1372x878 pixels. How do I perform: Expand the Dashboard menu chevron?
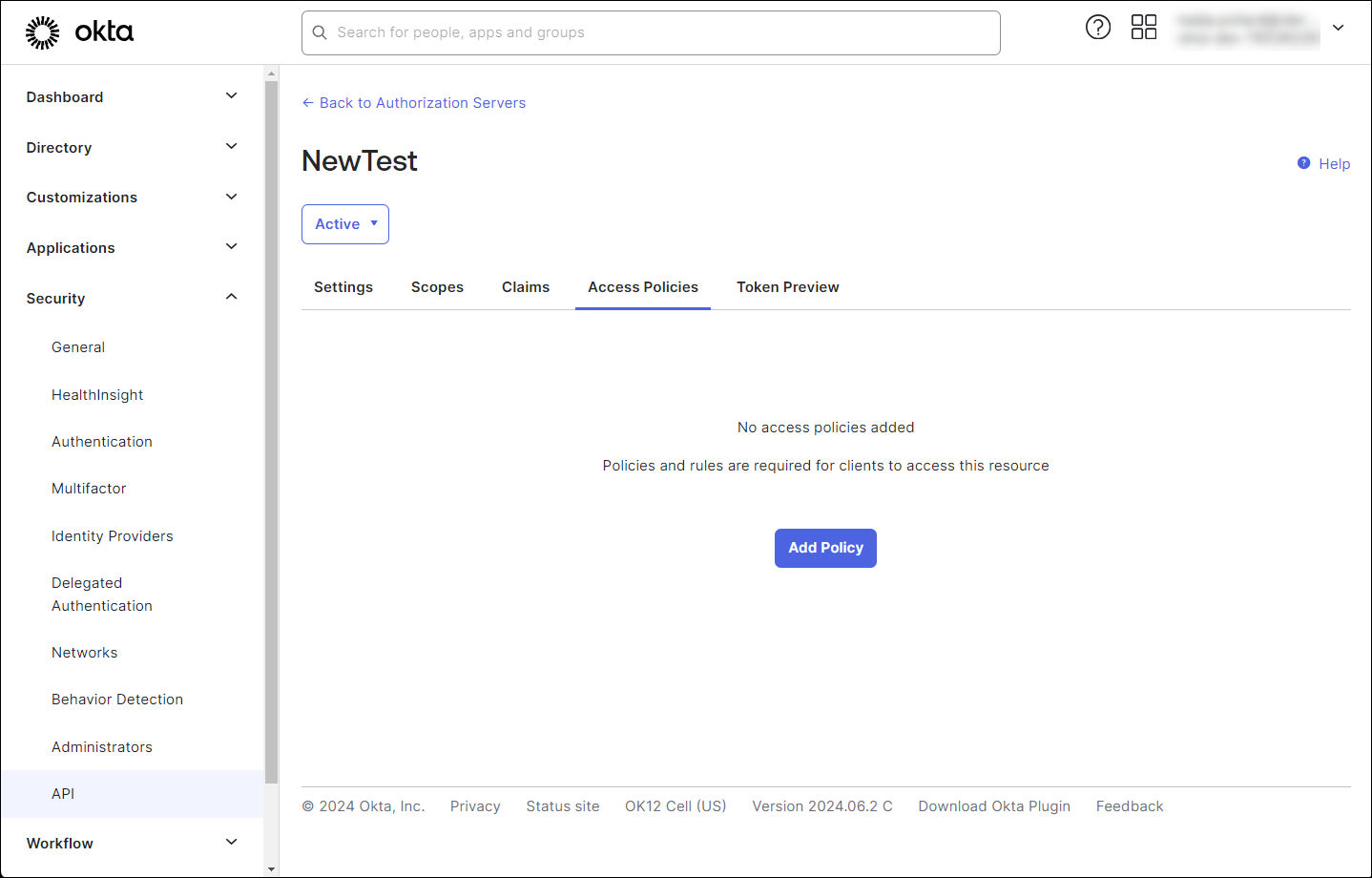point(231,95)
